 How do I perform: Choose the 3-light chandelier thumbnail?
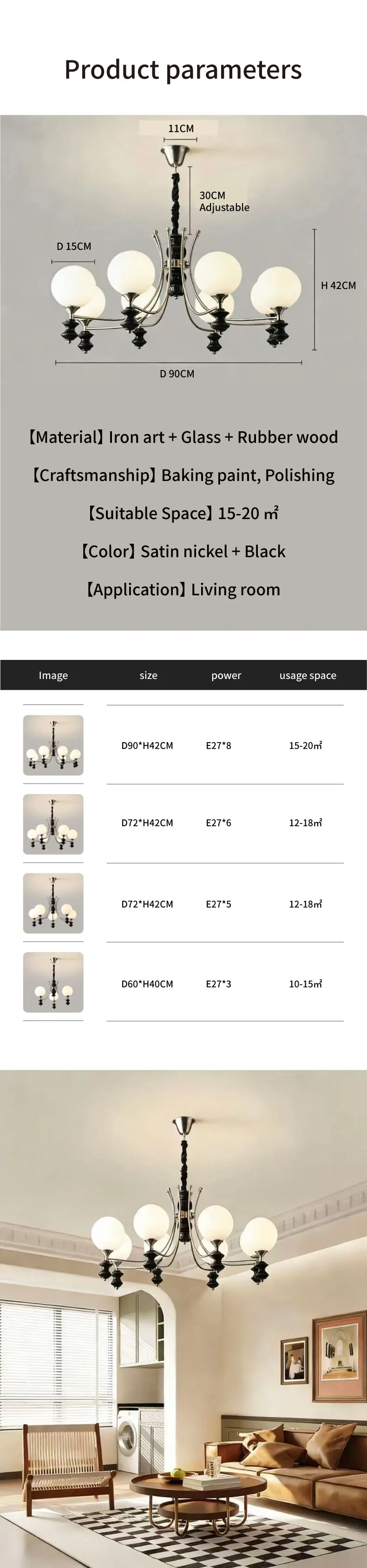click(x=53, y=982)
